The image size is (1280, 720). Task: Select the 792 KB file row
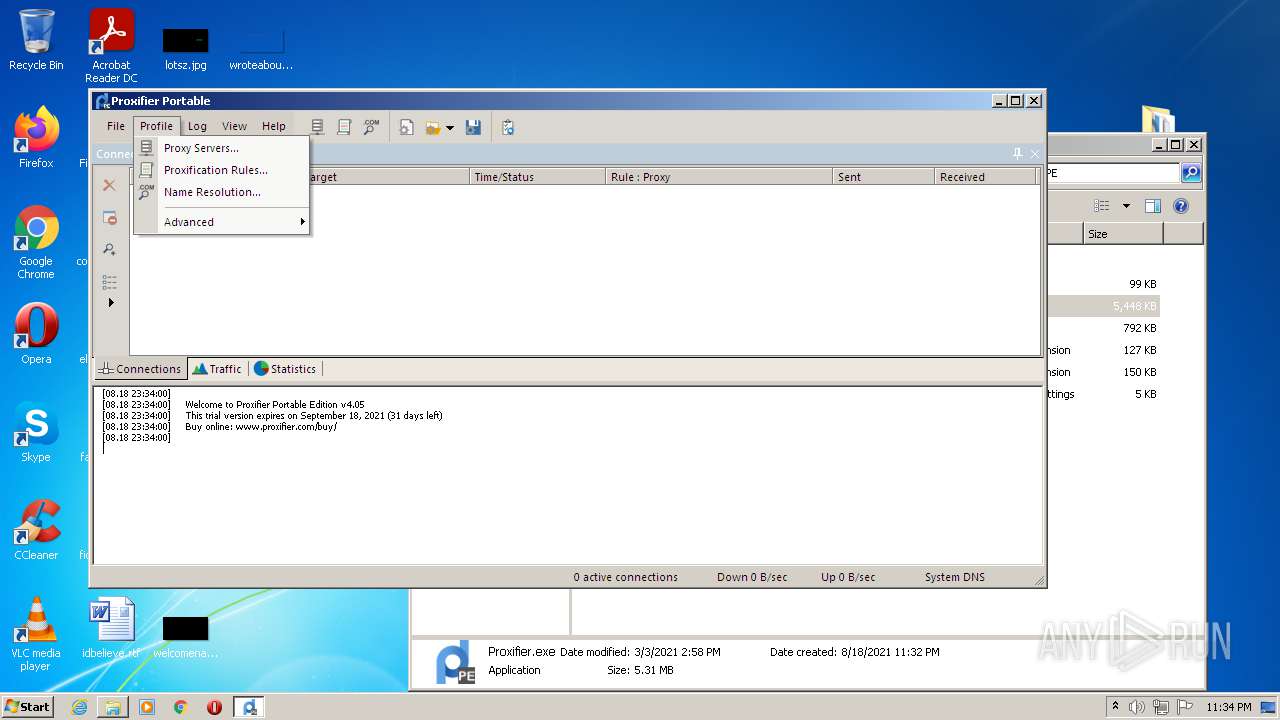coord(1104,328)
